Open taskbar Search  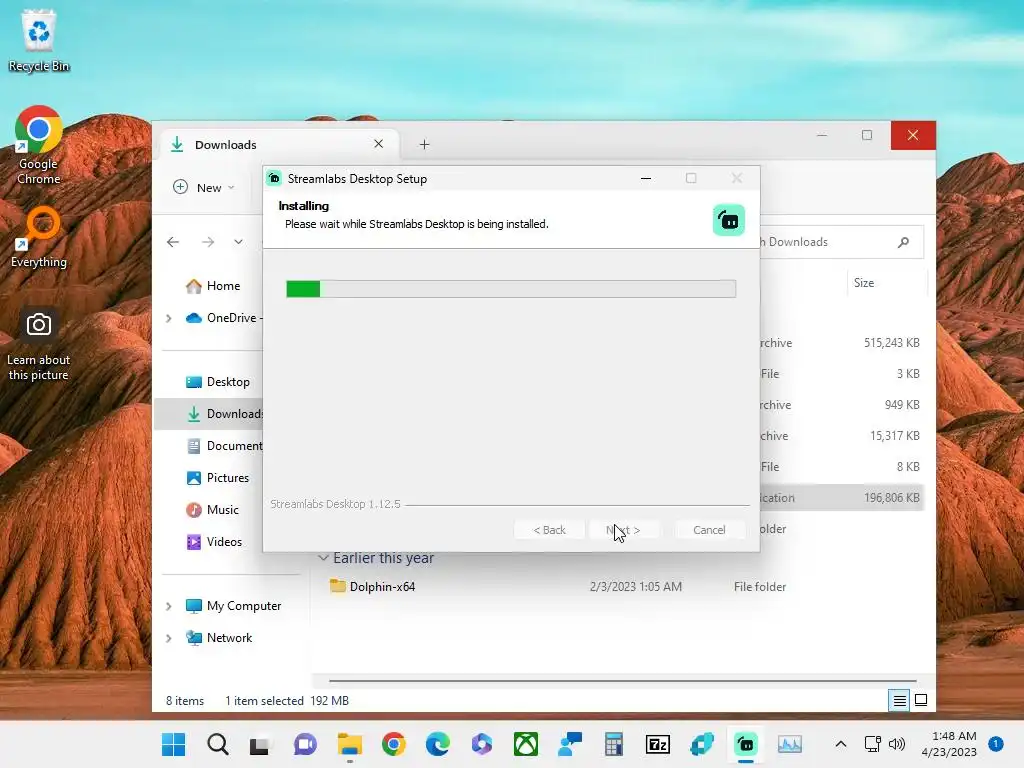point(217,744)
